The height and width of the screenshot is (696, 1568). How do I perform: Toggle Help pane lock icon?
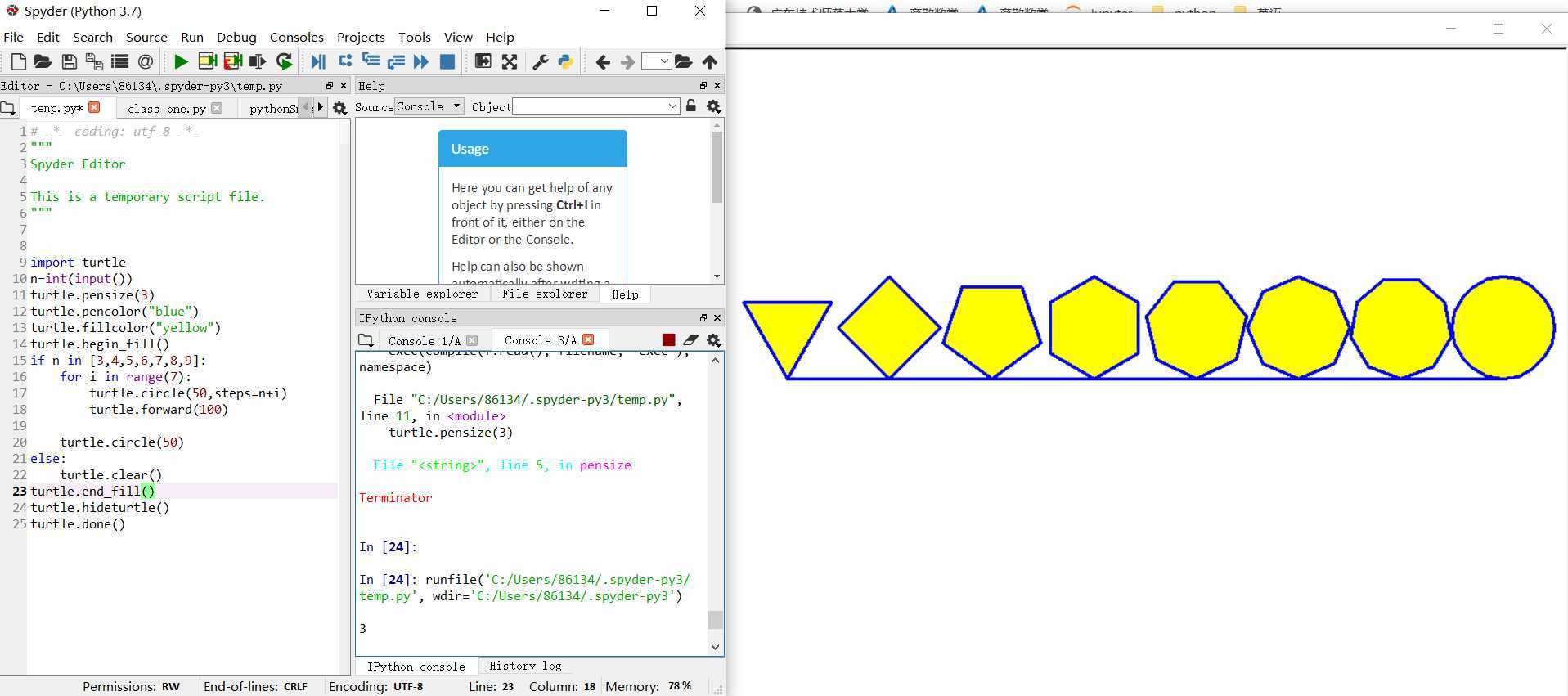coord(691,106)
